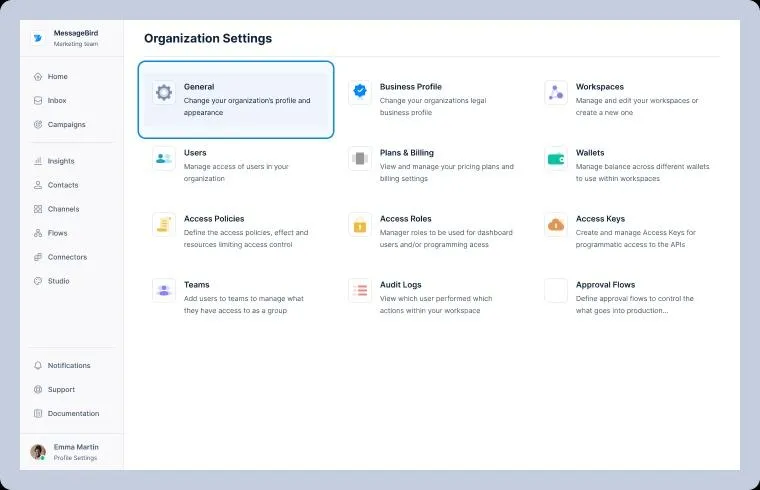Click the Wallets green wallet icon

tap(556, 158)
